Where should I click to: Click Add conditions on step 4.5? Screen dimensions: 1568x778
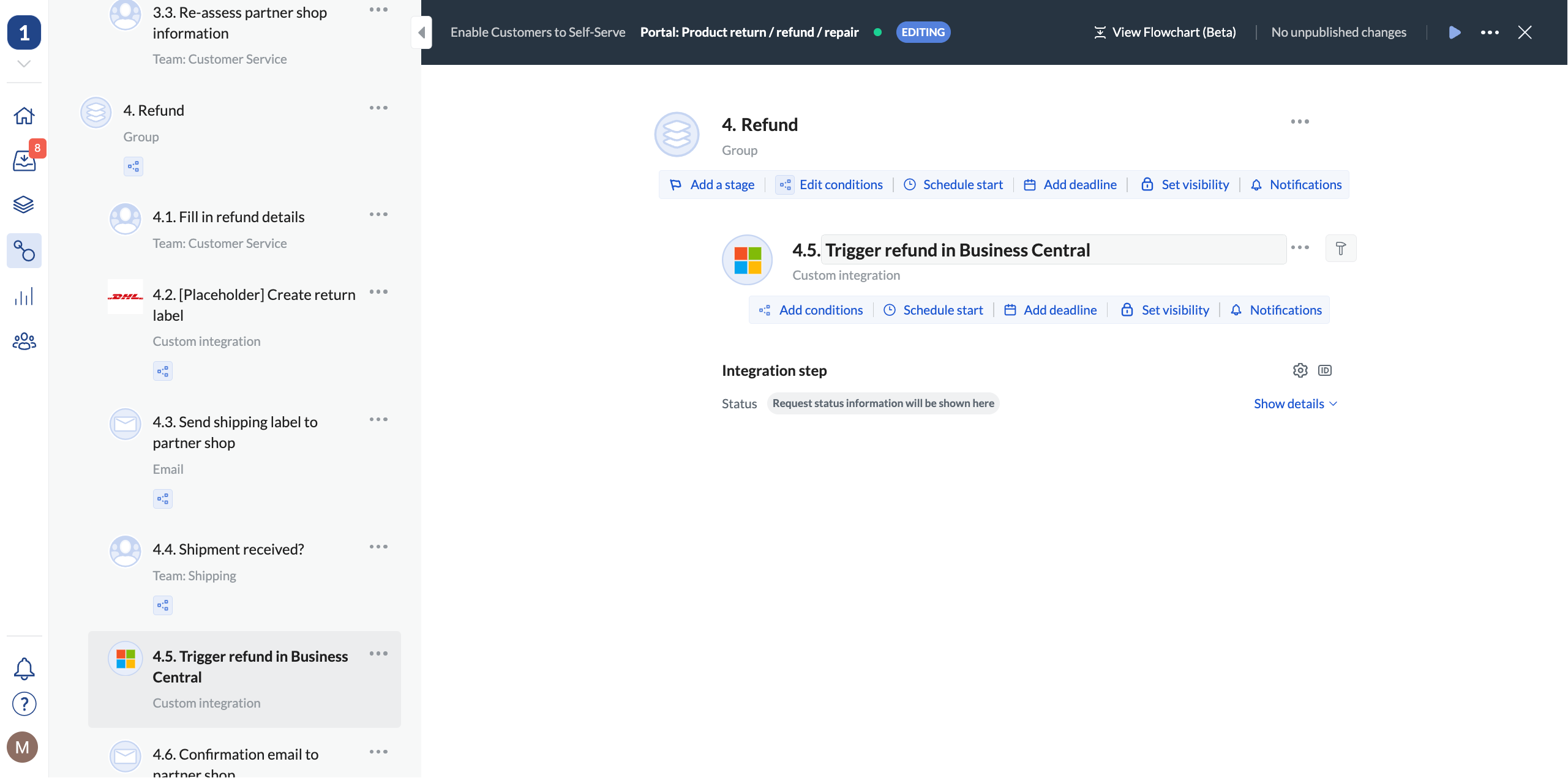(x=811, y=309)
